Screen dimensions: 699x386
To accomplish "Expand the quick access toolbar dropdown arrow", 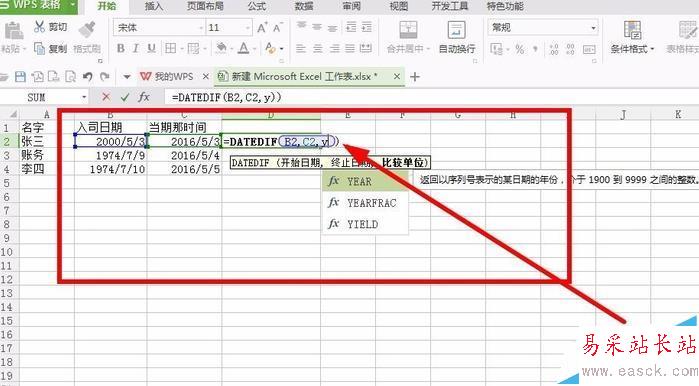I will (x=127, y=77).
